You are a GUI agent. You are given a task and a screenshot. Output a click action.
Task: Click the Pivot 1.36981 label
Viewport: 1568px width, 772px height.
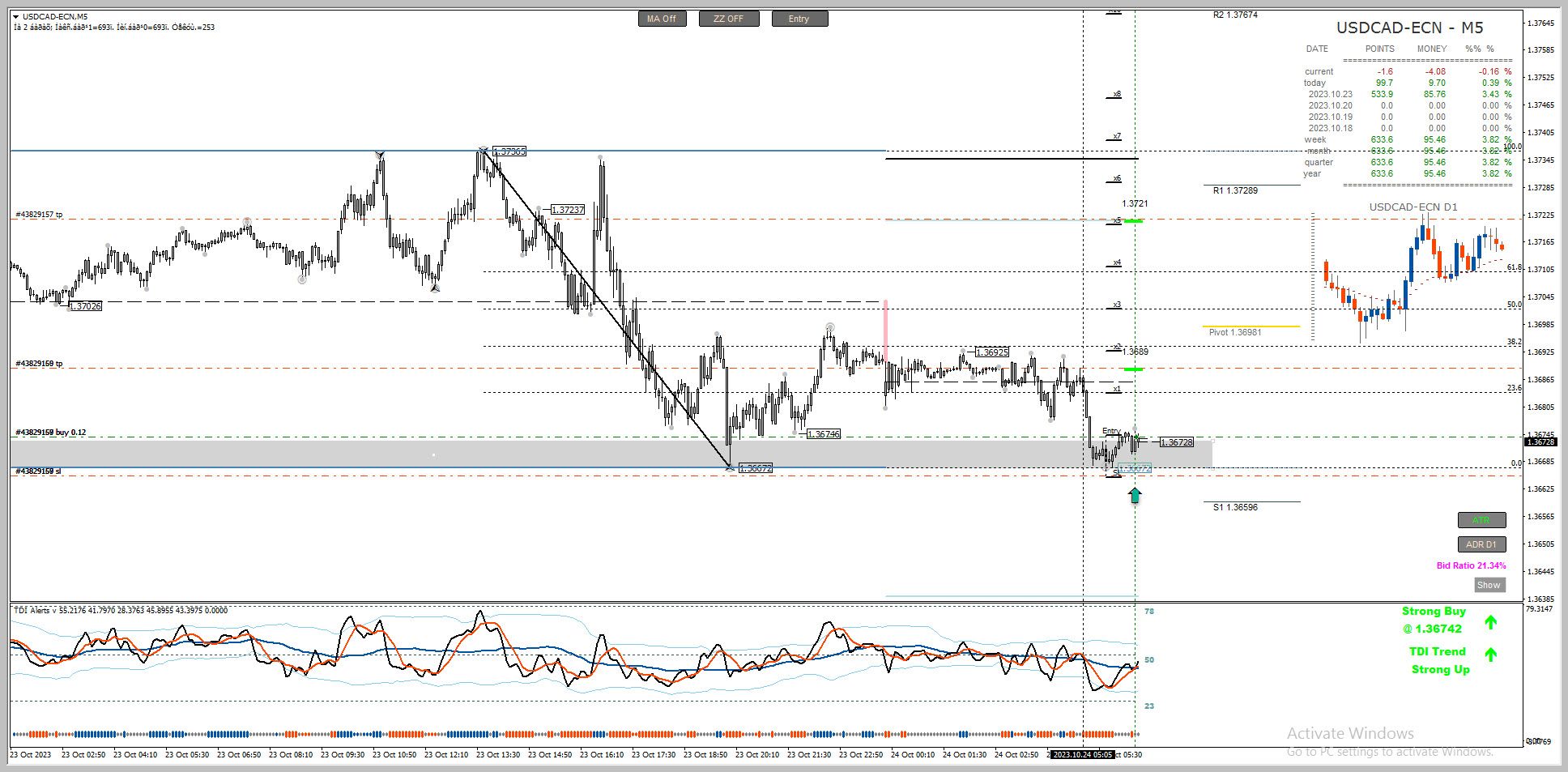(x=1235, y=332)
